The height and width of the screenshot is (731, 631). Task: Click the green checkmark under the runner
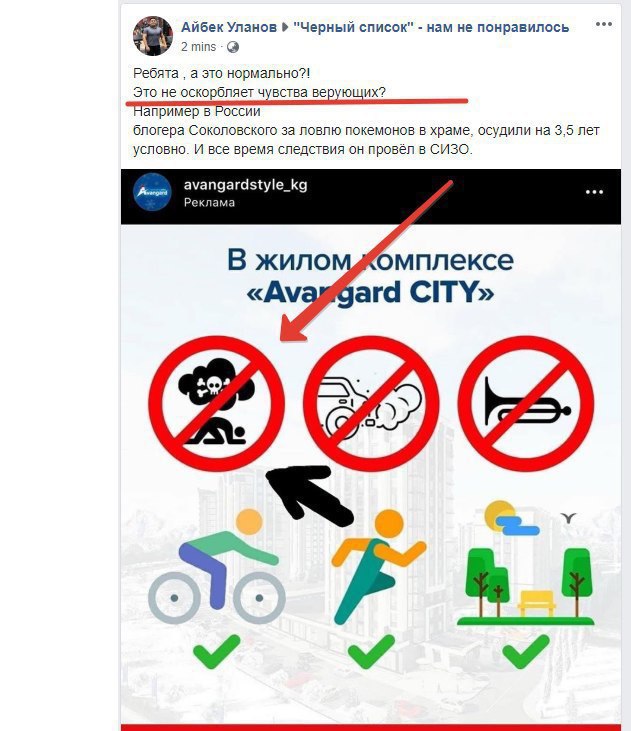point(371,651)
